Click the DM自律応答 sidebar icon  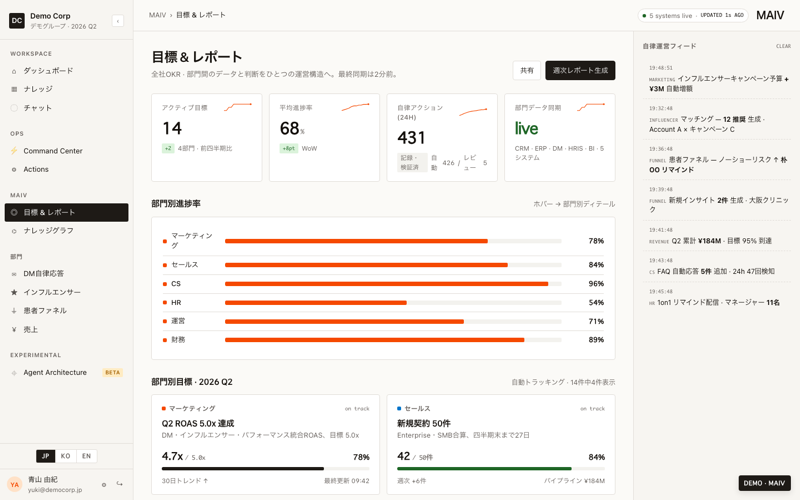(x=14, y=274)
